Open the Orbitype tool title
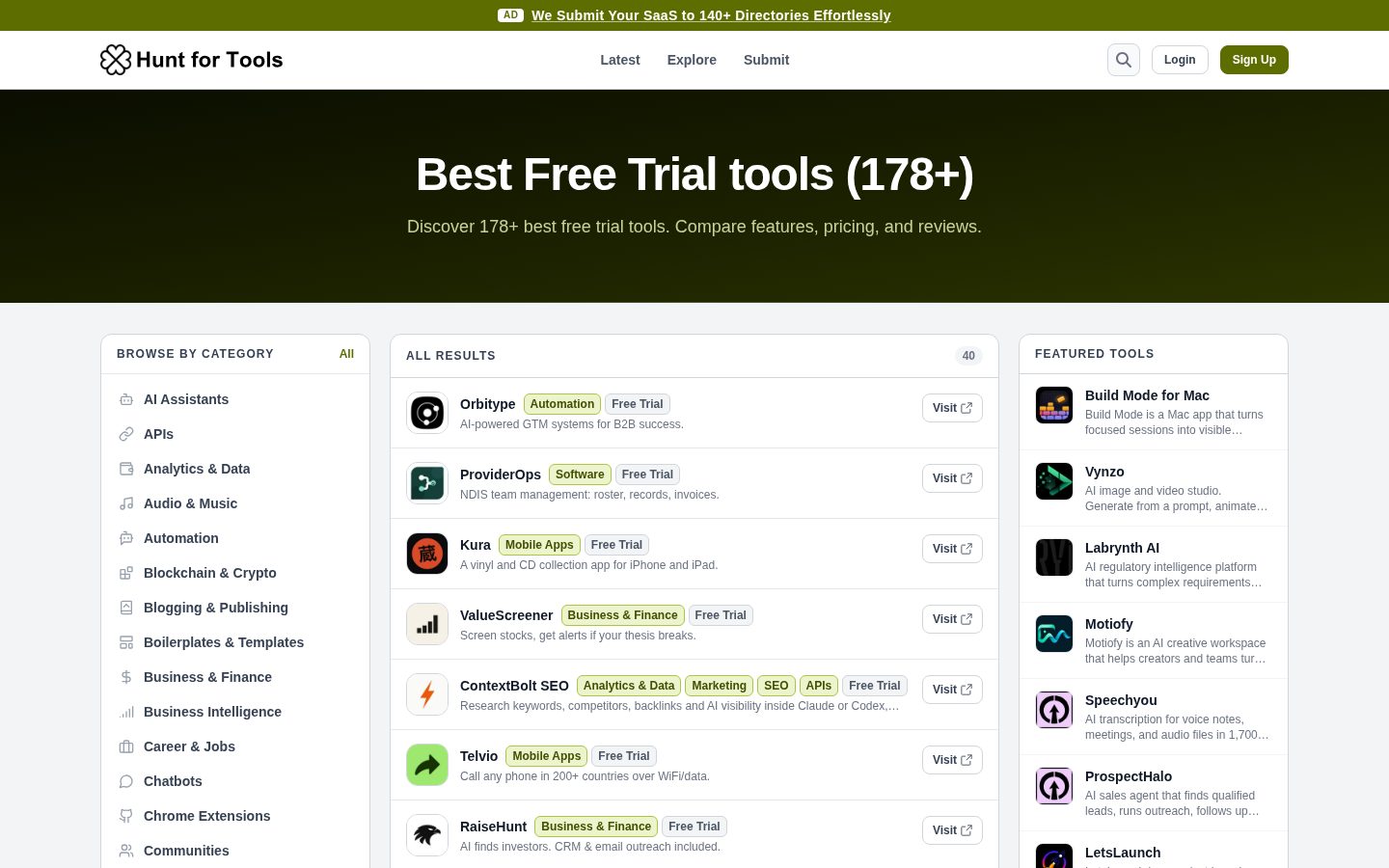 (487, 404)
